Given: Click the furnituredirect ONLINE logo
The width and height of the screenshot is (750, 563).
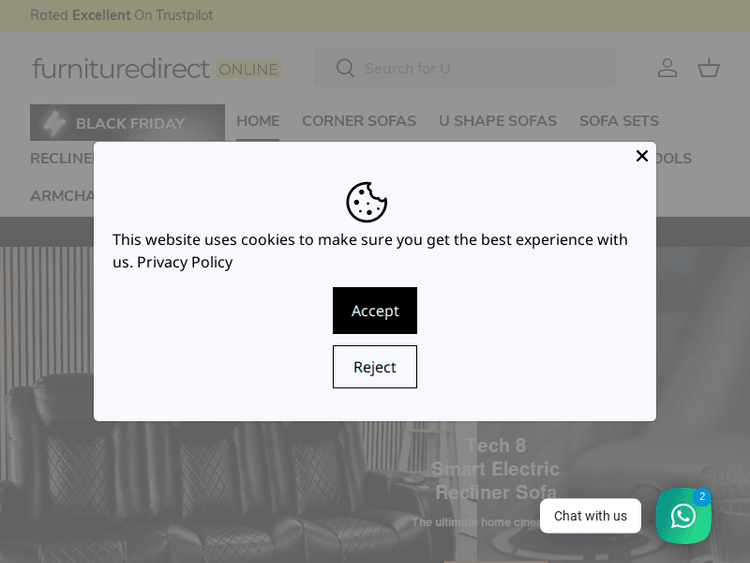Looking at the screenshot, I should [x=156, y=68].
